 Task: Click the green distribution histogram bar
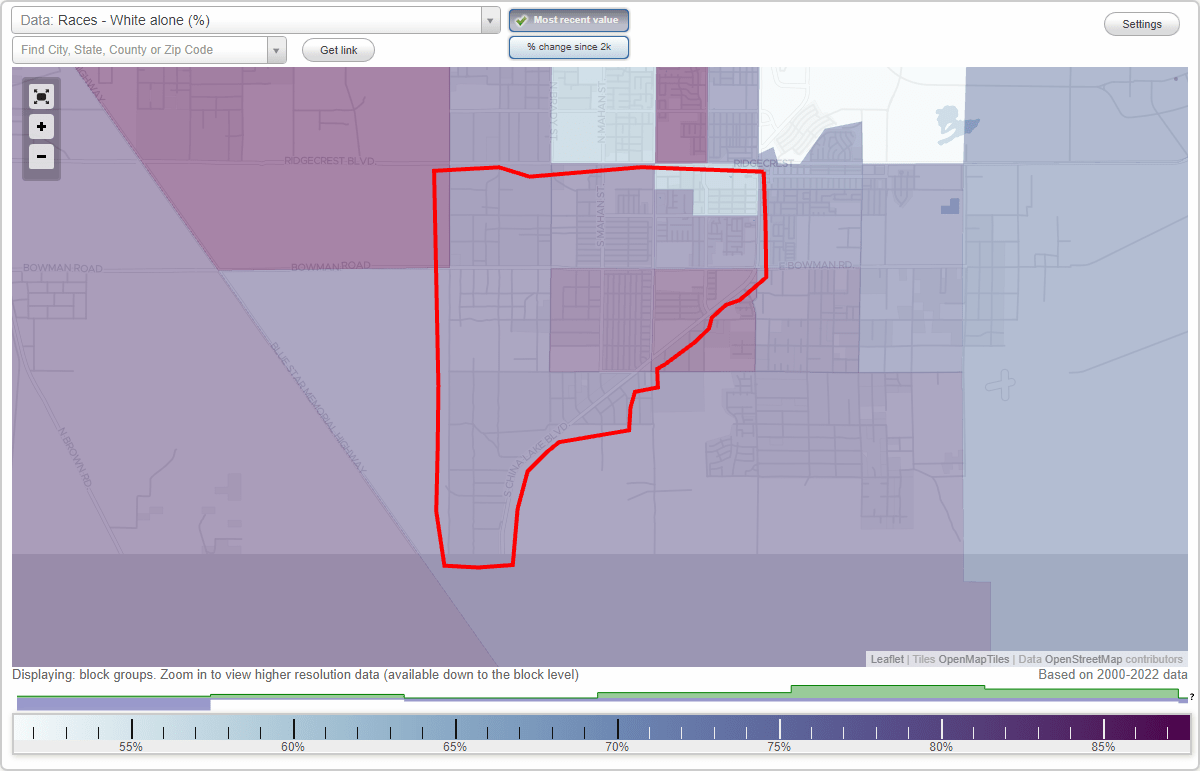click(x=887, y=691)
